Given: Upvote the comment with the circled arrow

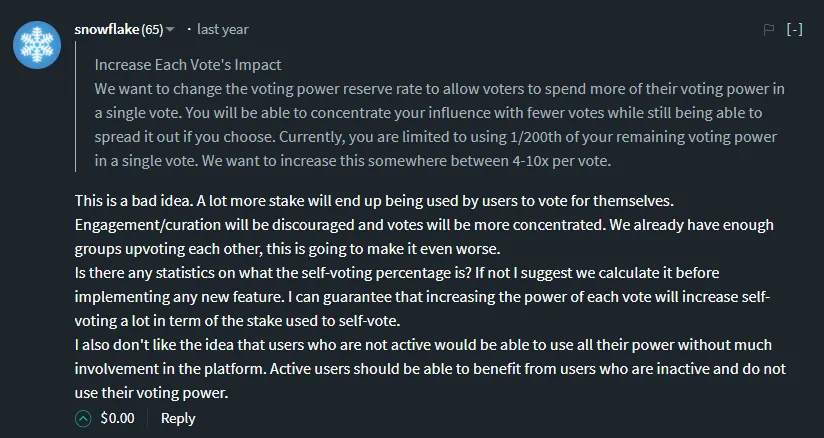Looking at the screenshot, I should click(x=83, y=419).
